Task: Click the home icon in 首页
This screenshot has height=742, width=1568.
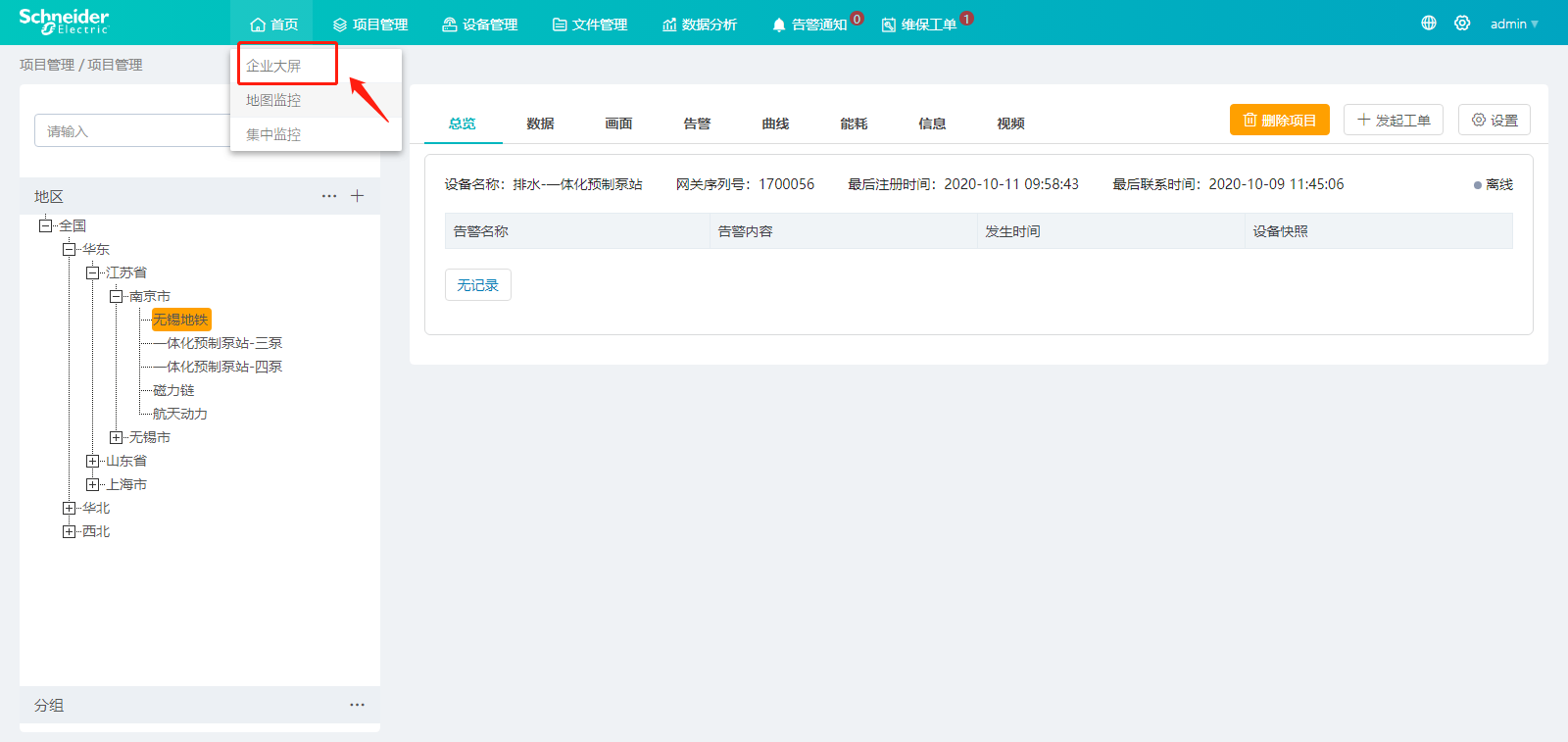Action: pos(258,25)
